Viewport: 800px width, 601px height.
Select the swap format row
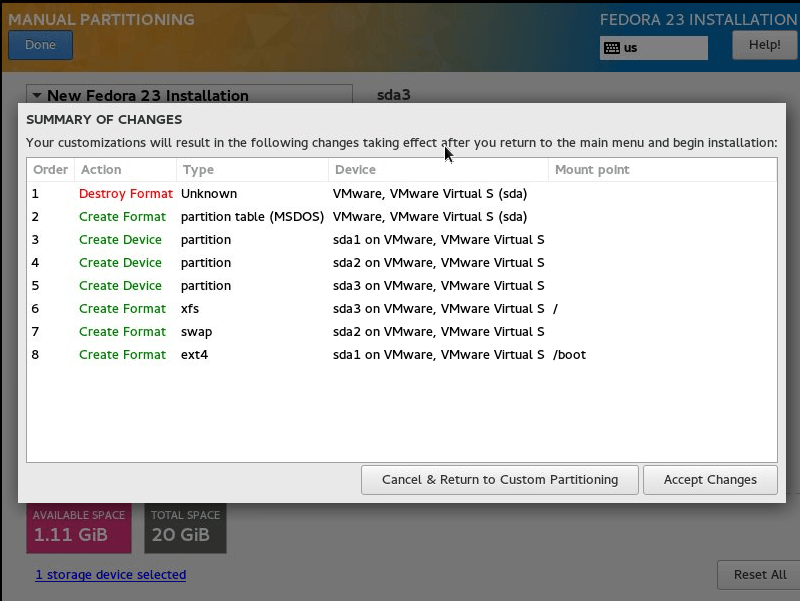(402, 331)
